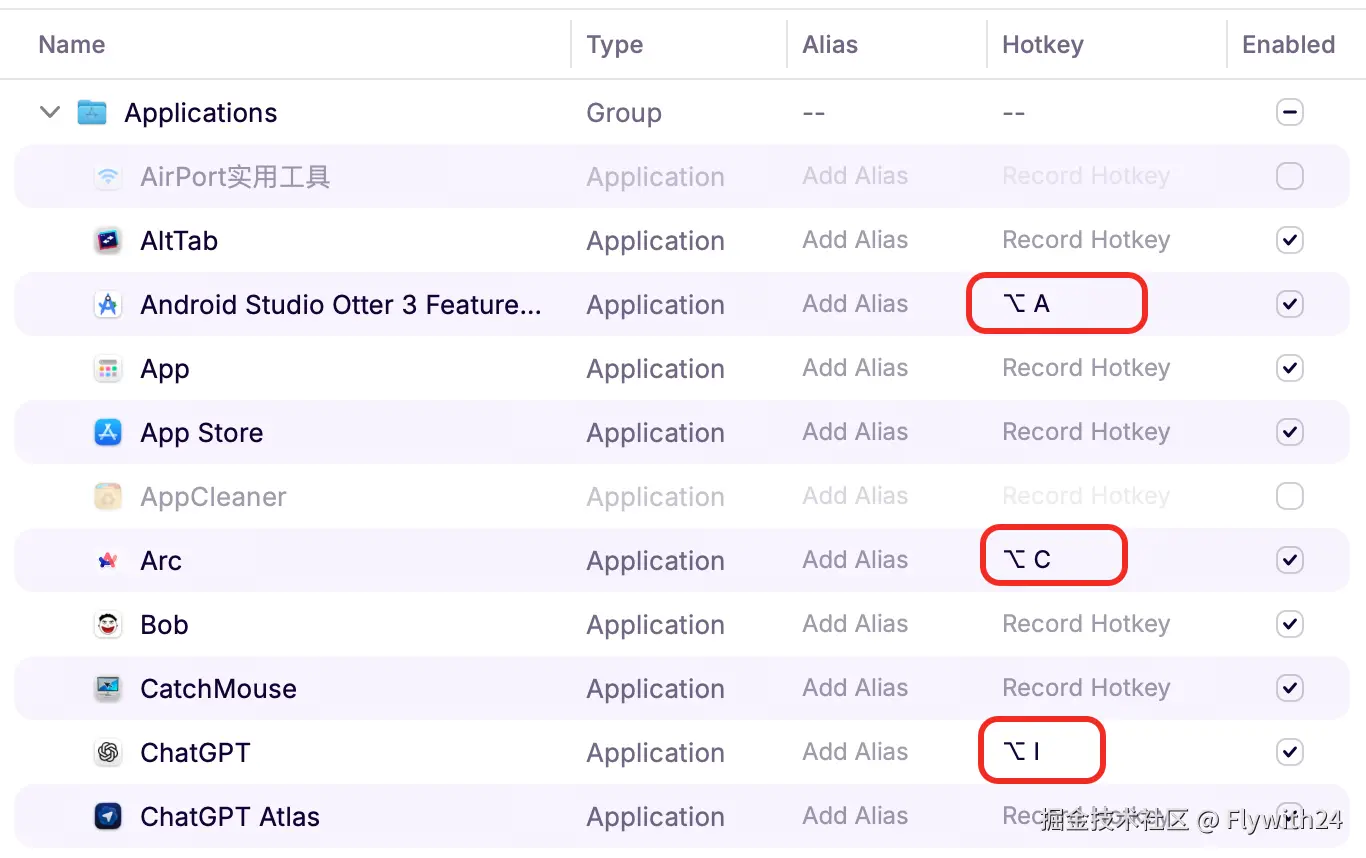Click the Android Studio app icon

pos(108,305)
